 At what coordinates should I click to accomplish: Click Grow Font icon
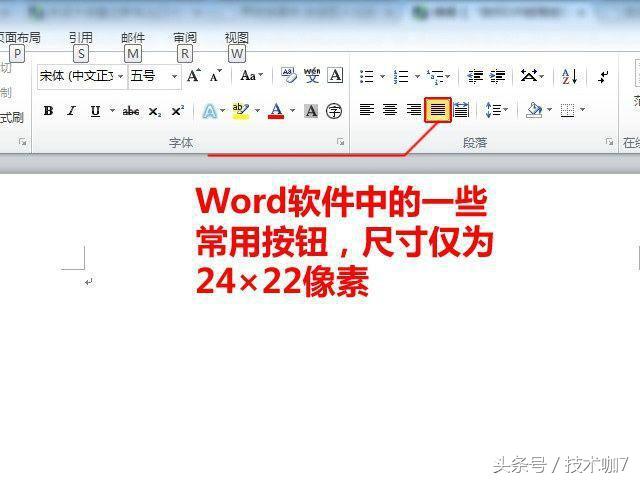click(193, 76)
